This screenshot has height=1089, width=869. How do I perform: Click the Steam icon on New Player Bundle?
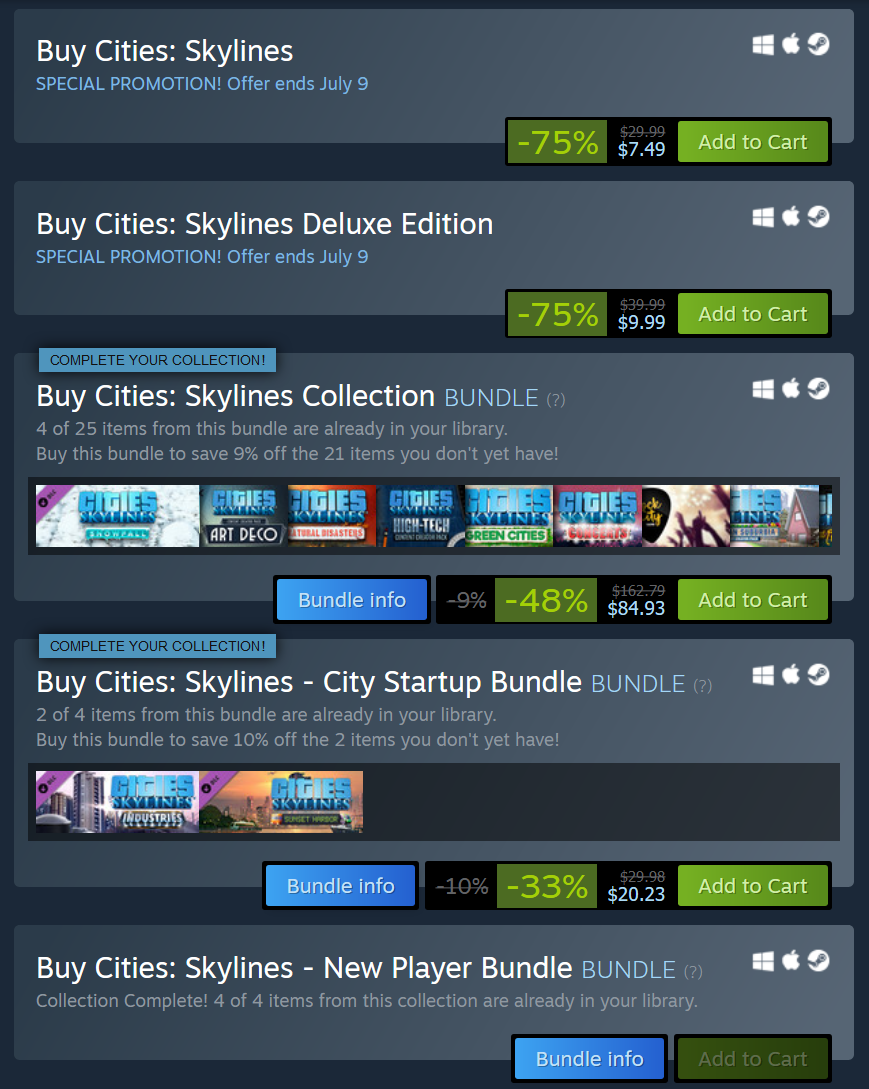(818, 961)
